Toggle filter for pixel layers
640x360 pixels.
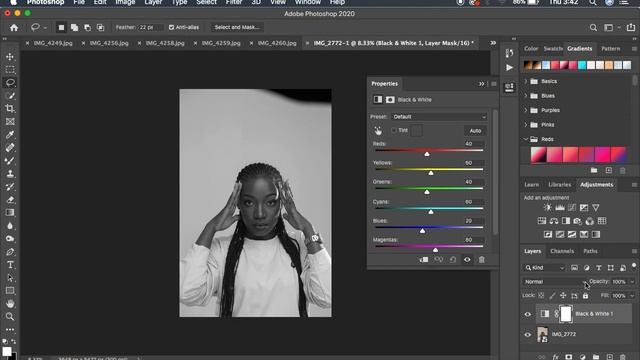pyautogui.click(x=574, y=268)
